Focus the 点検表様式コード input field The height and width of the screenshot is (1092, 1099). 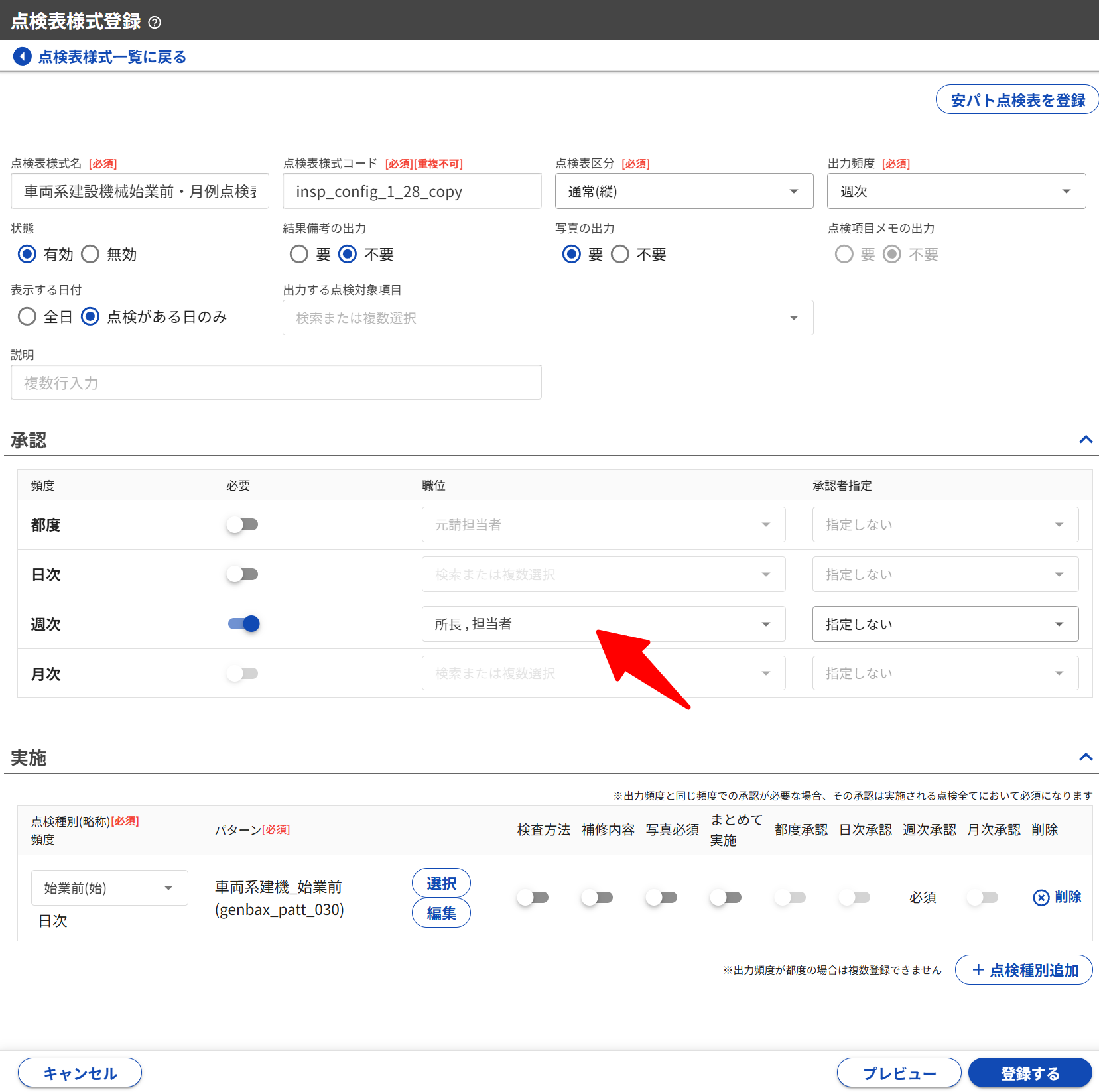coord(412,192)
